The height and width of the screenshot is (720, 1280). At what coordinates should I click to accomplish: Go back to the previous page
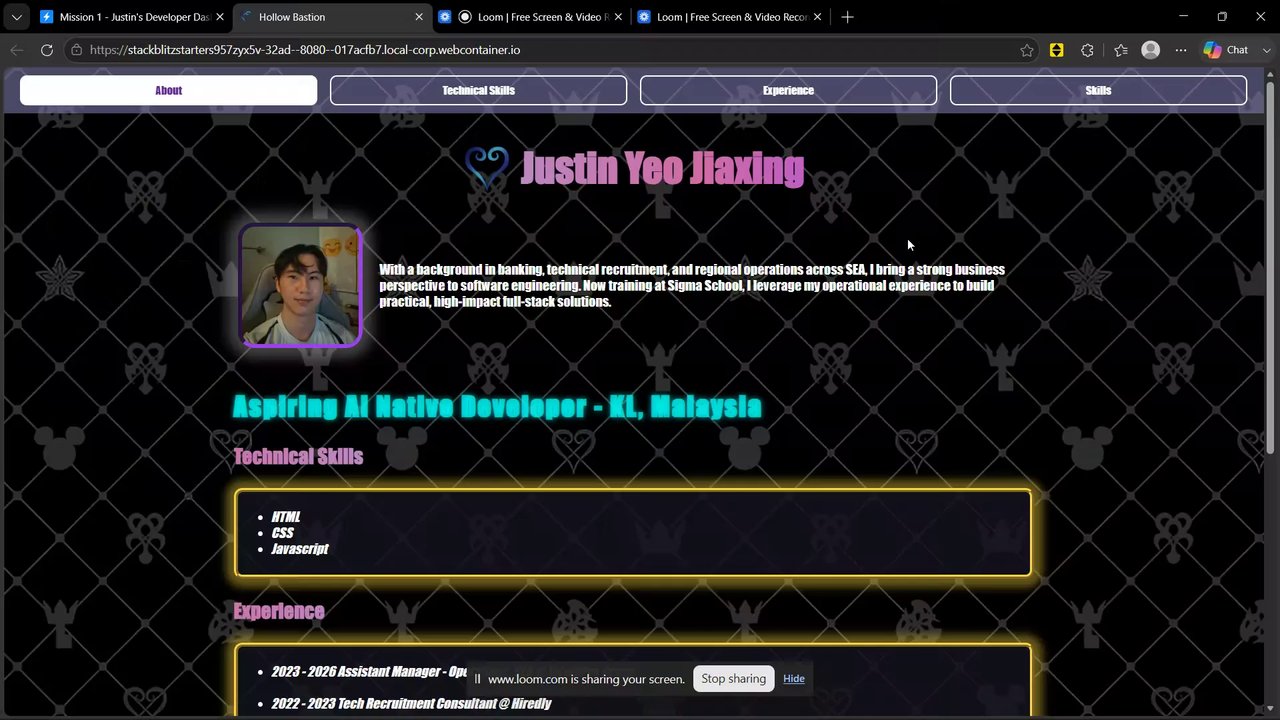(x=16, y=50)
